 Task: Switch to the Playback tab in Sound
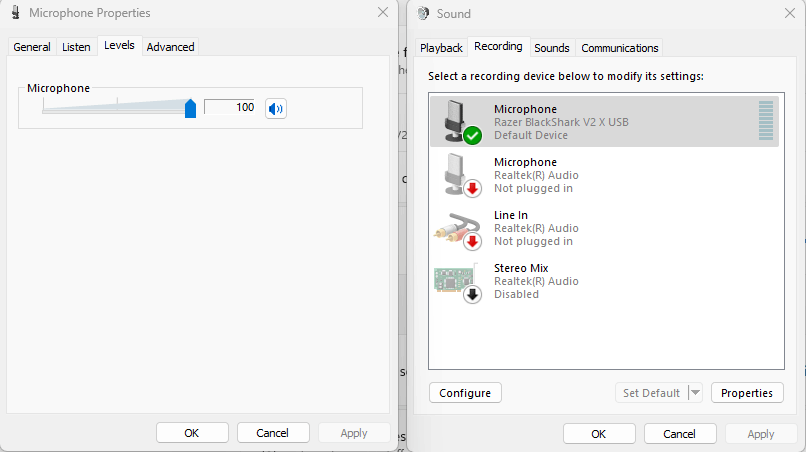pyautogui.click(x=441, y=48)
